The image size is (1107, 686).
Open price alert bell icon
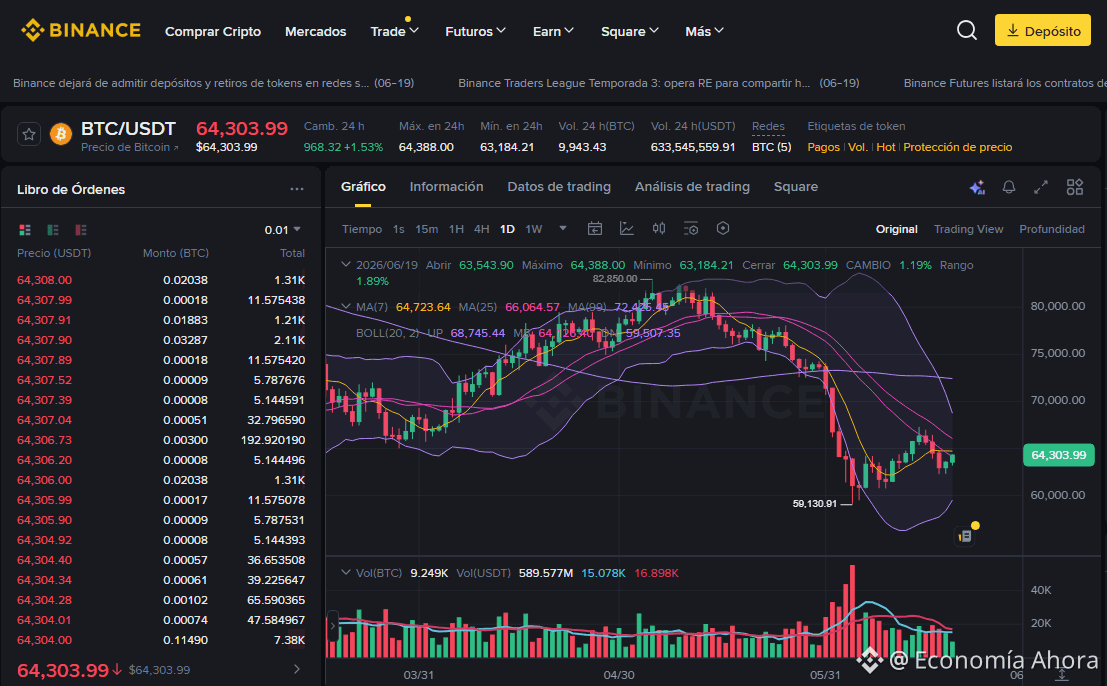[x=1009, y=187]
